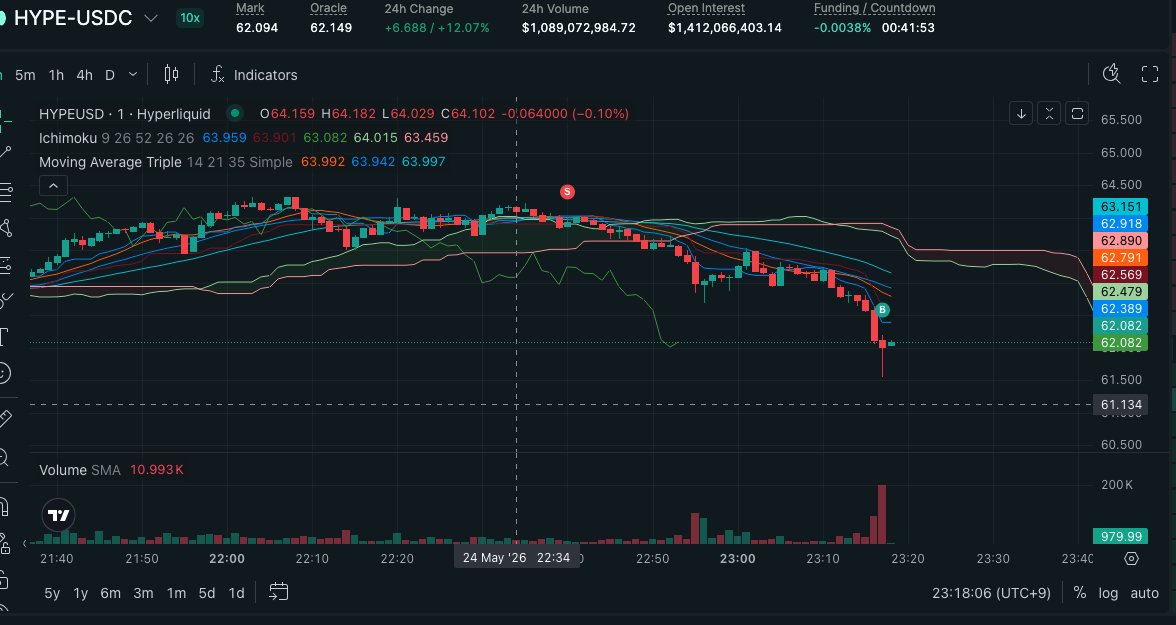The height and width of the screenshot is (625, 1176).
Task: Click the TradingView logo
Action: click(58, 515)
